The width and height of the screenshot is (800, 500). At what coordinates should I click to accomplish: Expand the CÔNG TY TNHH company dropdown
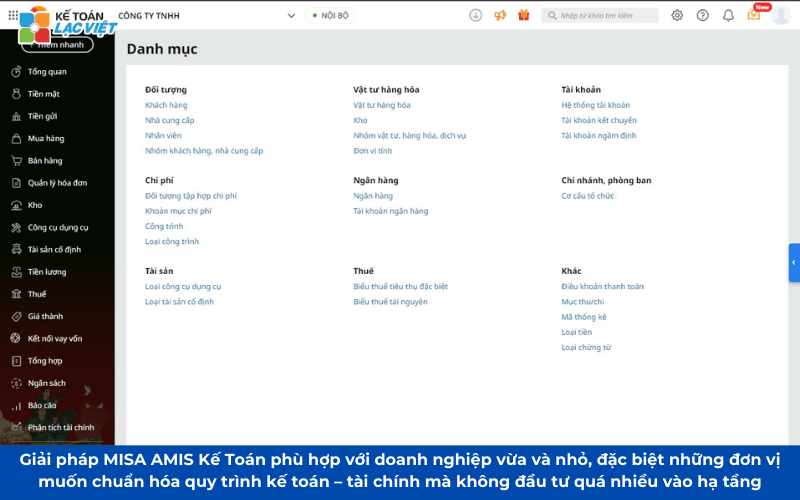[291, 15]
